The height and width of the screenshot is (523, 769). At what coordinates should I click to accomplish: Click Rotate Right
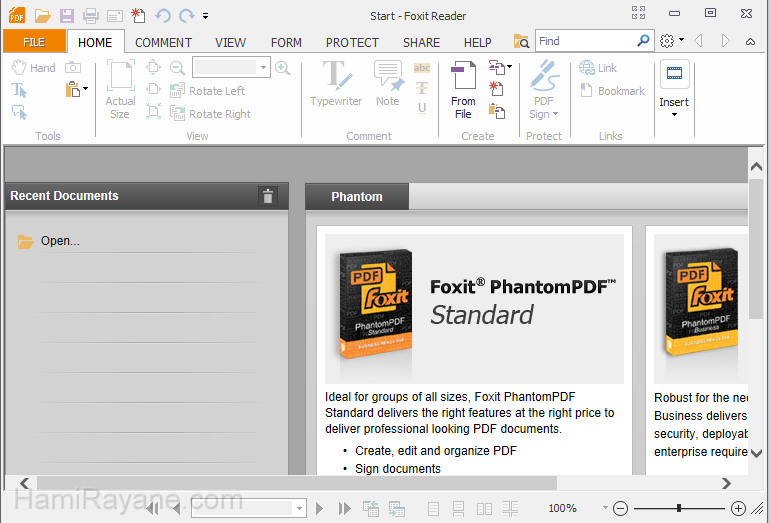pos(210,114)
